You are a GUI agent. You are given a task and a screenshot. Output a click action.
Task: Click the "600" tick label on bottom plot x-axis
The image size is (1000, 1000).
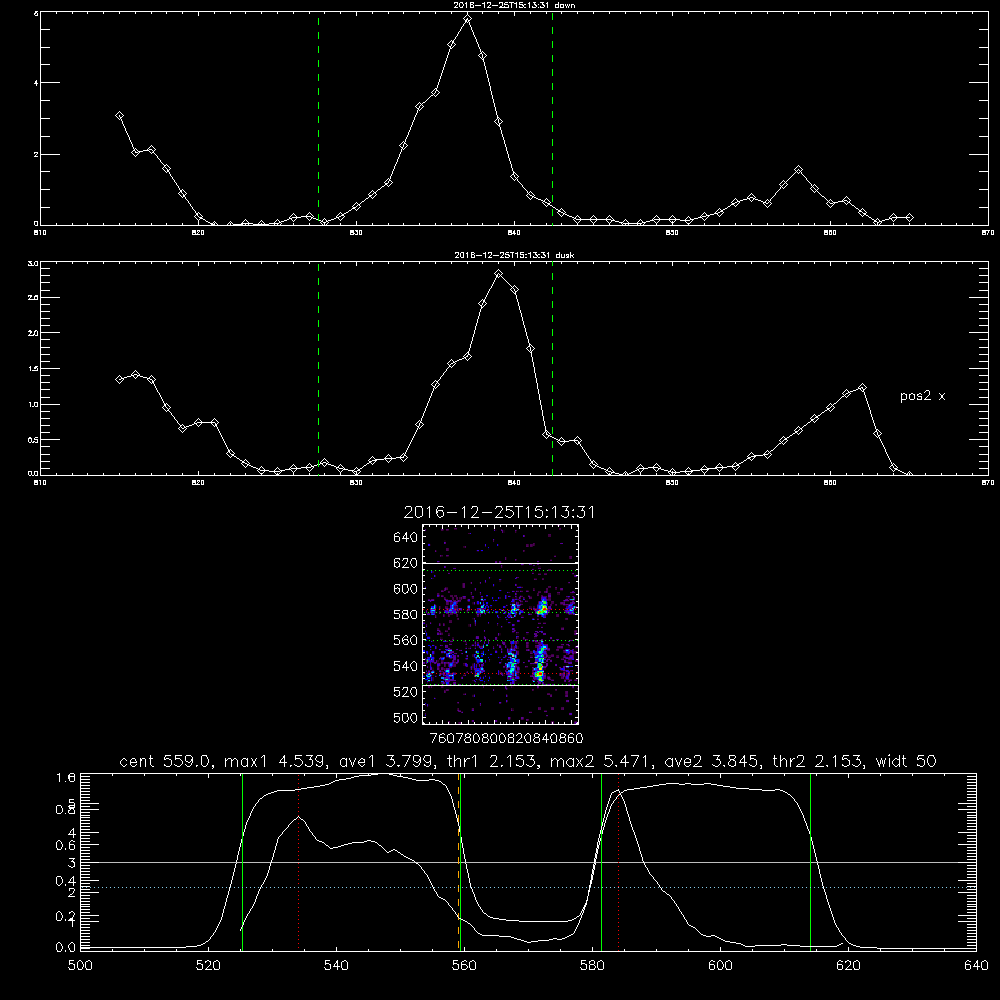click(x=721, y=966)
